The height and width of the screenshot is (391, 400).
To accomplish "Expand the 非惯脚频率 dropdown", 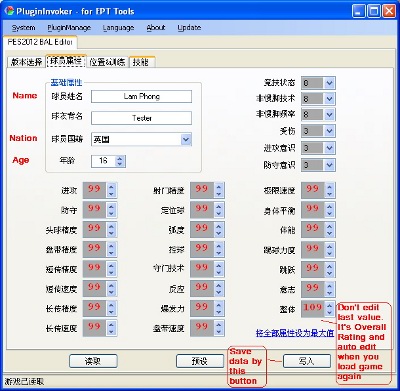I will tap(329, 115).
